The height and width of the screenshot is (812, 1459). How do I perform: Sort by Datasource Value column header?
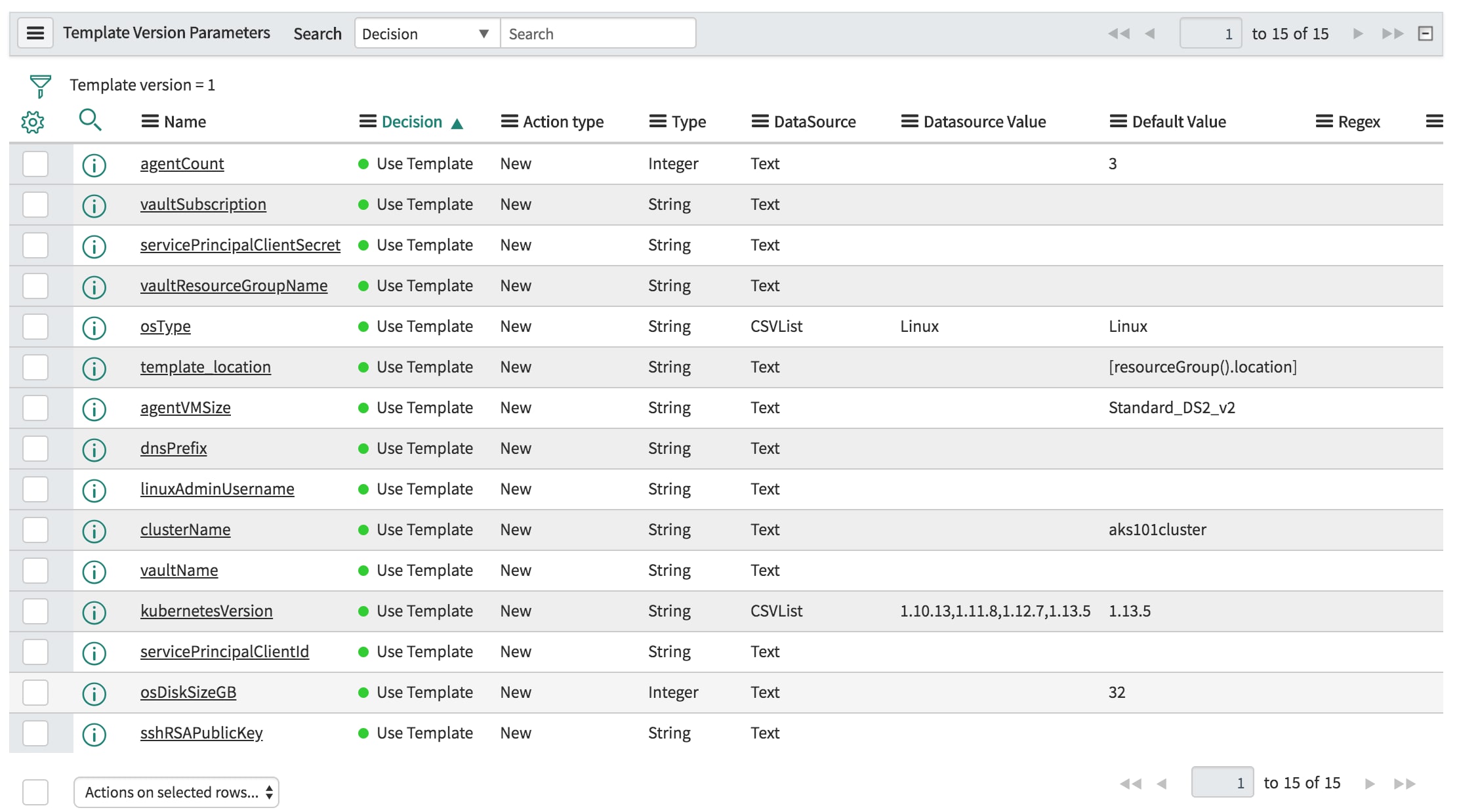click(985, 122)
